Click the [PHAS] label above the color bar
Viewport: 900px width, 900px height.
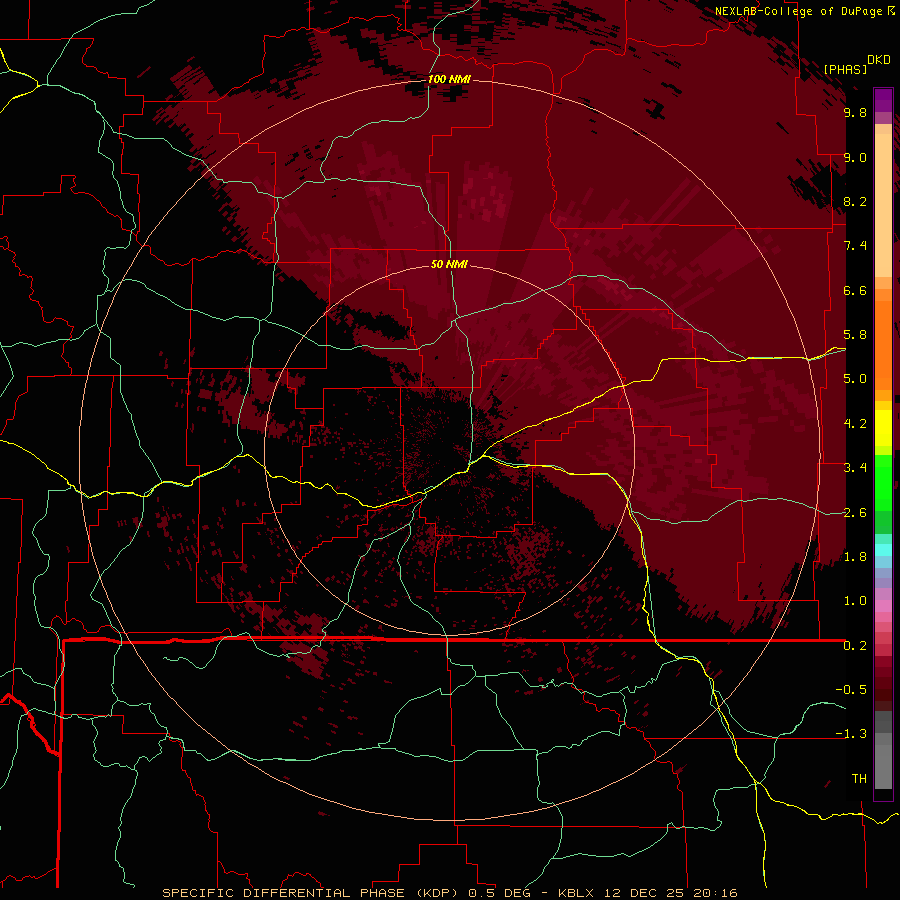click(845, 69)
